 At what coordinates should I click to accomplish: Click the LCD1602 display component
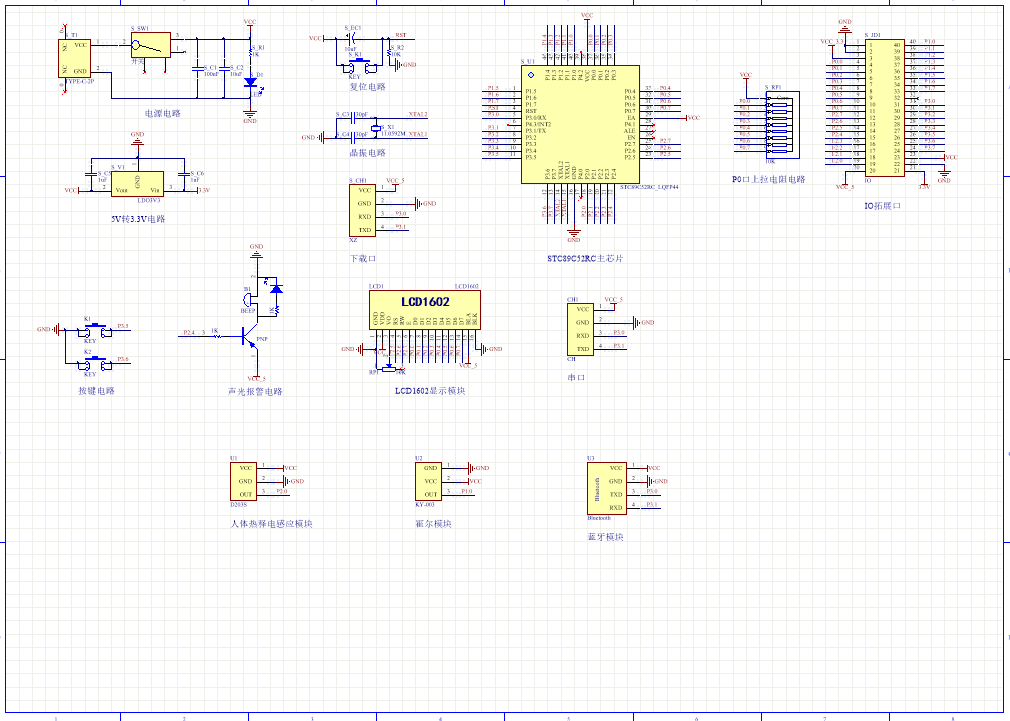pos(425,301)
